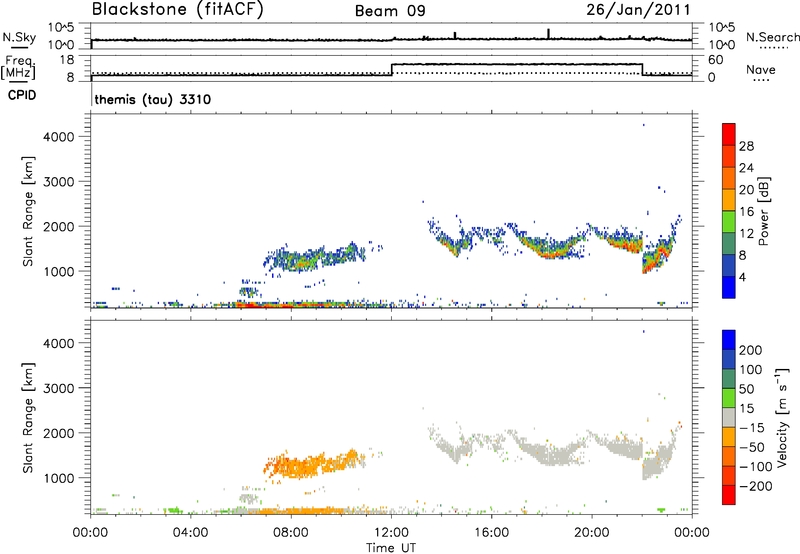The height and width of the screenshot is (554, 800).
Task: Click the 'Time UT' axis title
Action: [x=391, y=548]
